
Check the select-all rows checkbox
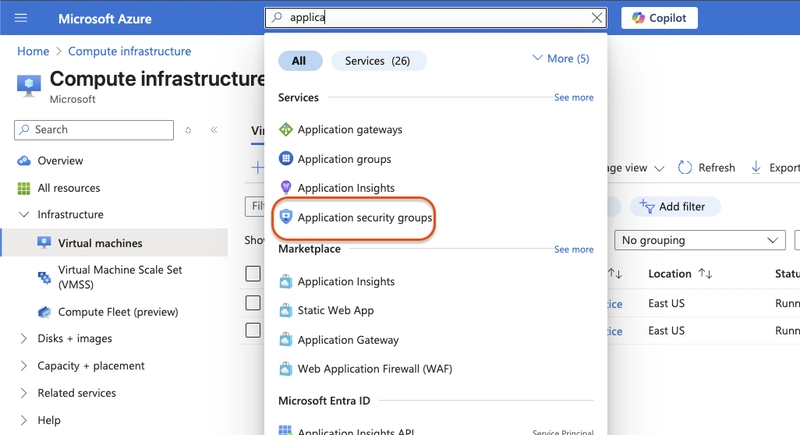[x=253, y=274]
